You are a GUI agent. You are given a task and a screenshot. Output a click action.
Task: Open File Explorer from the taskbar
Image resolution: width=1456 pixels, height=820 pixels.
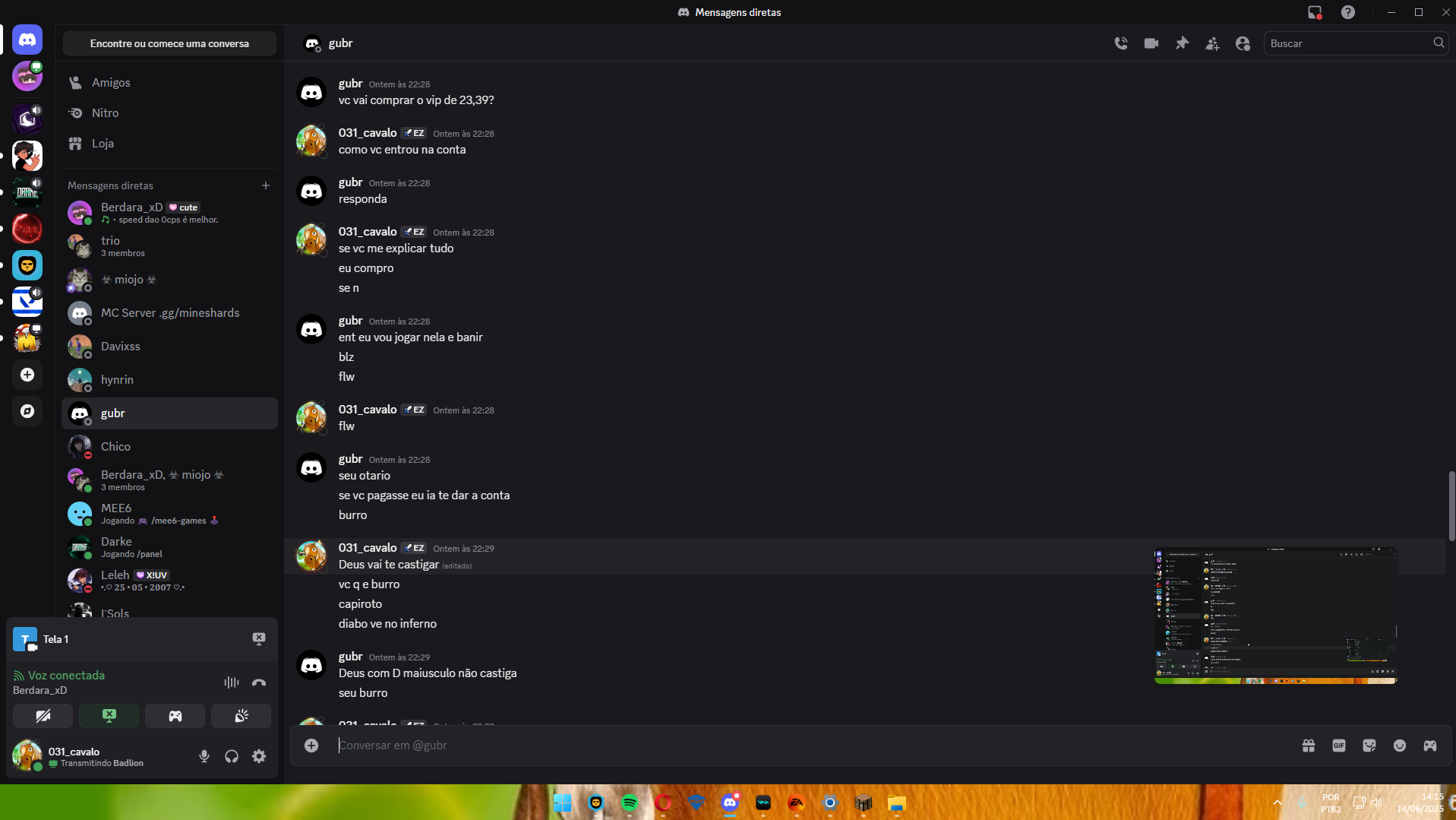[897, 803]
